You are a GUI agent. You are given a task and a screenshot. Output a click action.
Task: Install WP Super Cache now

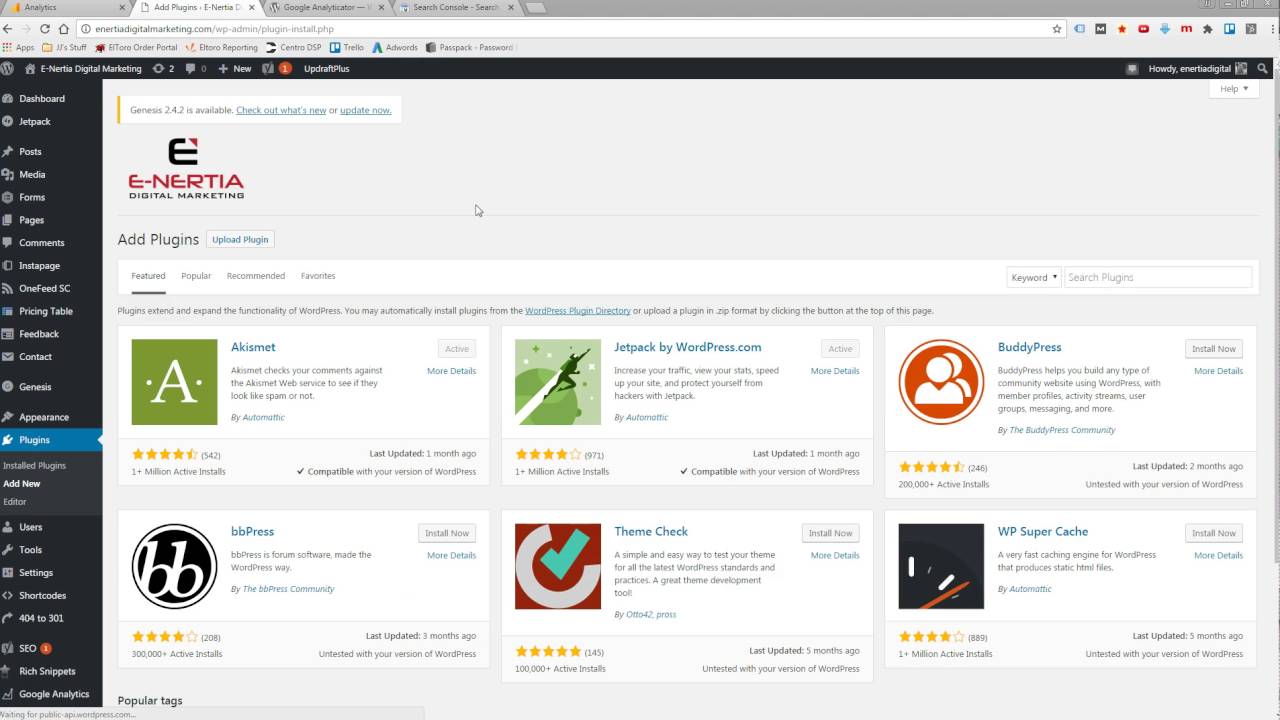pos(1213,533)
